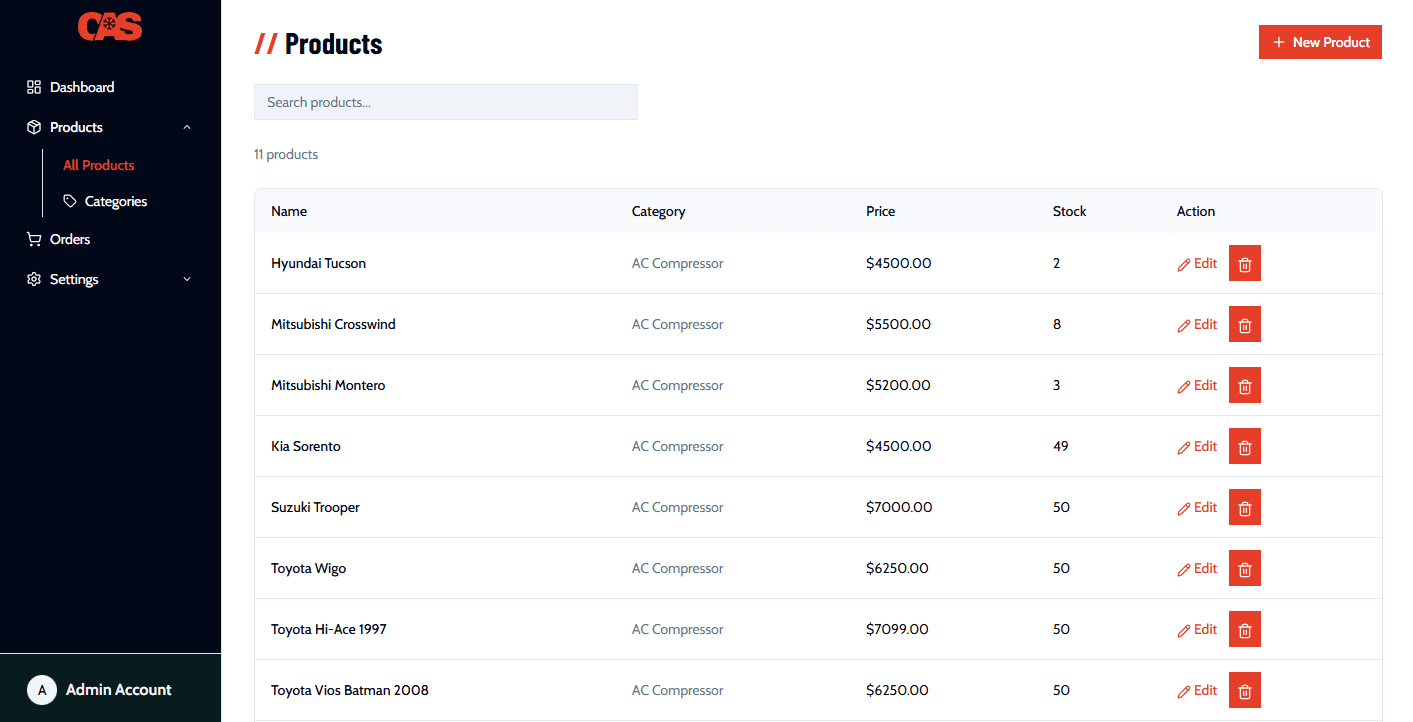Delete the Suzuki Trooper product
Viewport: 1413px width, 722px height.
click(x=1245, y=507)
